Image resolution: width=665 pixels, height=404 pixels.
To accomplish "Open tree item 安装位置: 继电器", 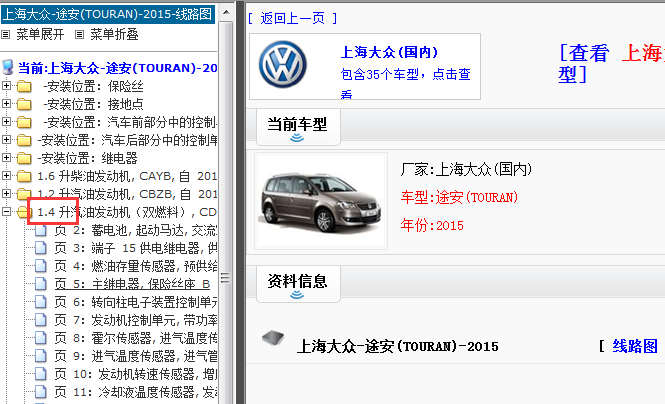I will [x=87, y=159].
